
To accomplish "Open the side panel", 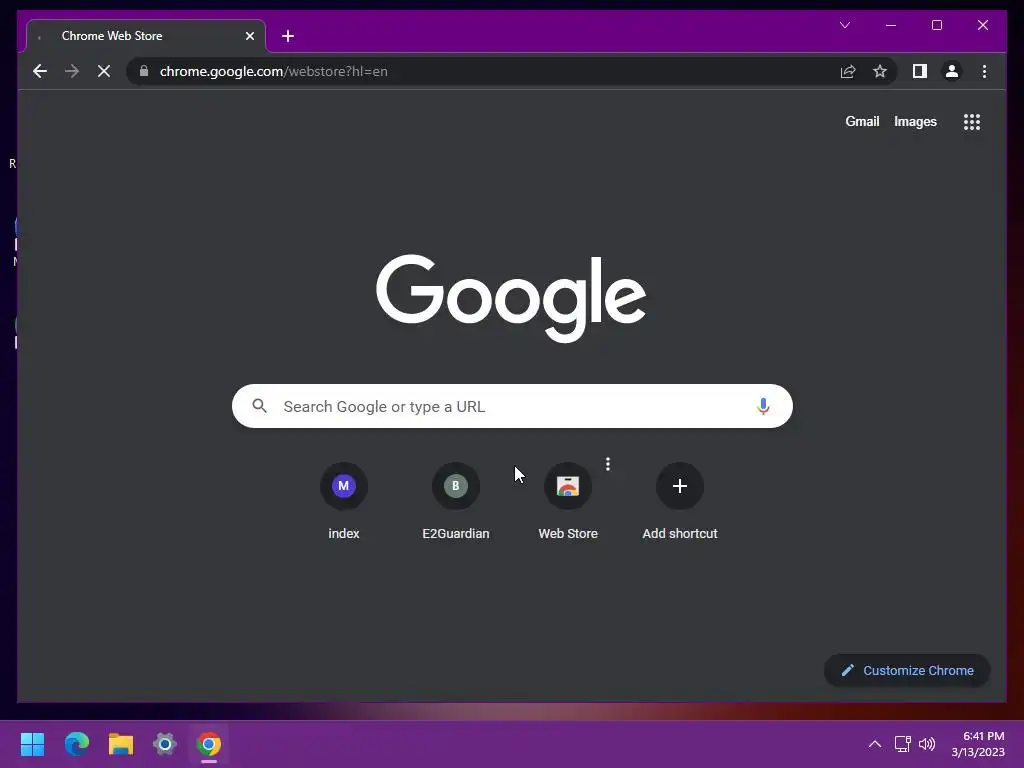I will pos(920,71).
